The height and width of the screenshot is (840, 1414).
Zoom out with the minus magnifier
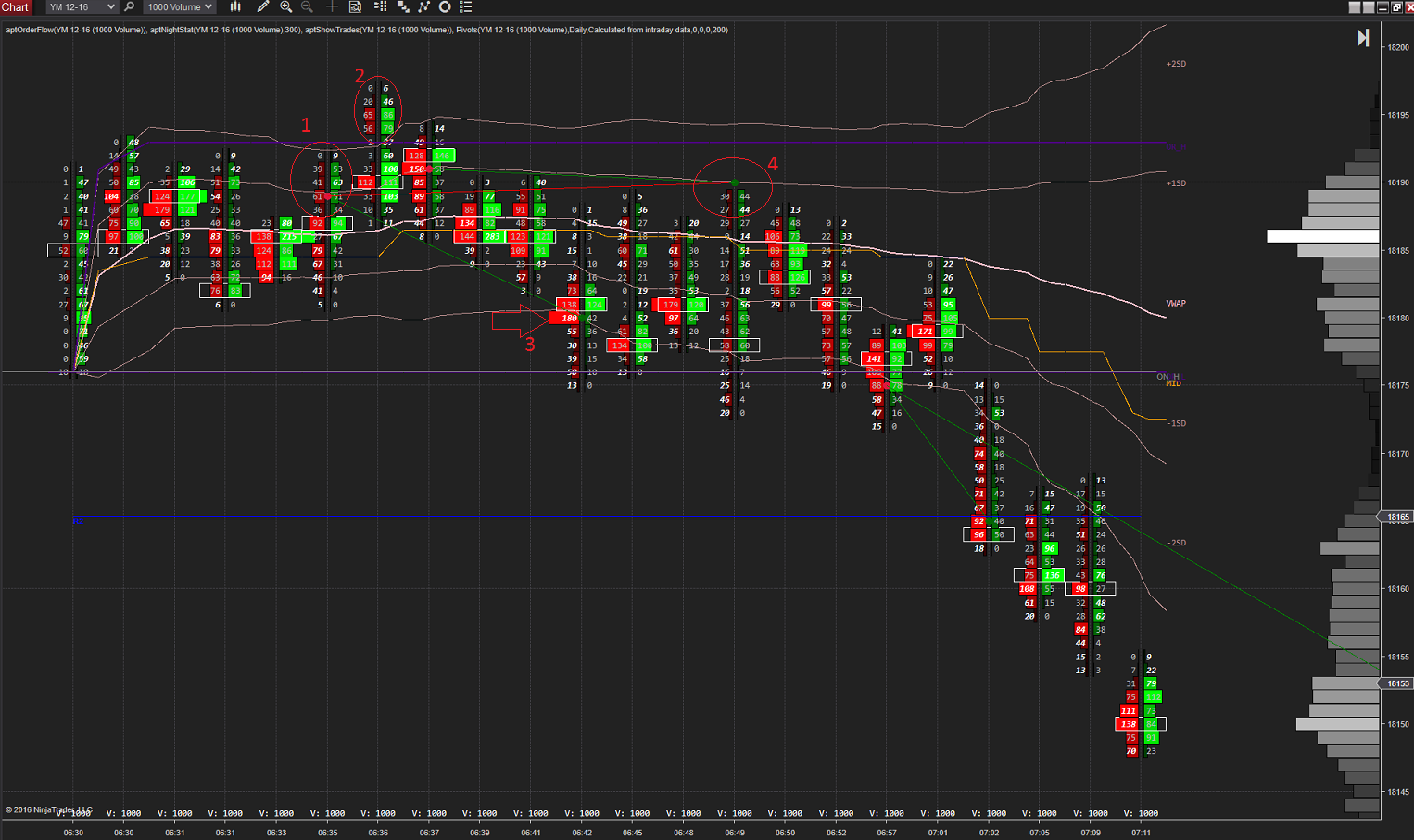(307, 6)
